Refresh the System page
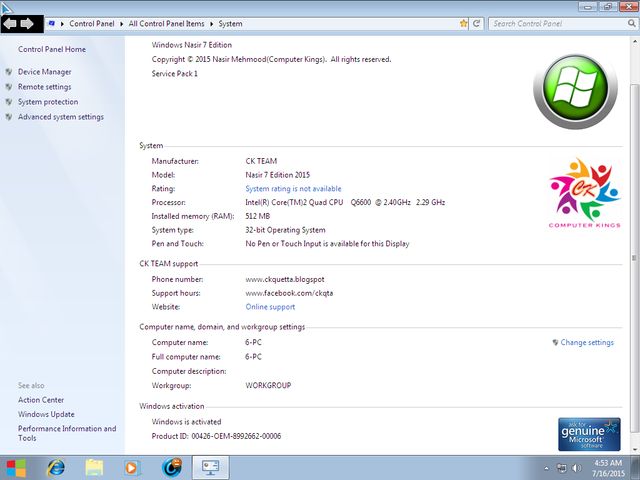 pyautogui.click(x=476, y=24)
